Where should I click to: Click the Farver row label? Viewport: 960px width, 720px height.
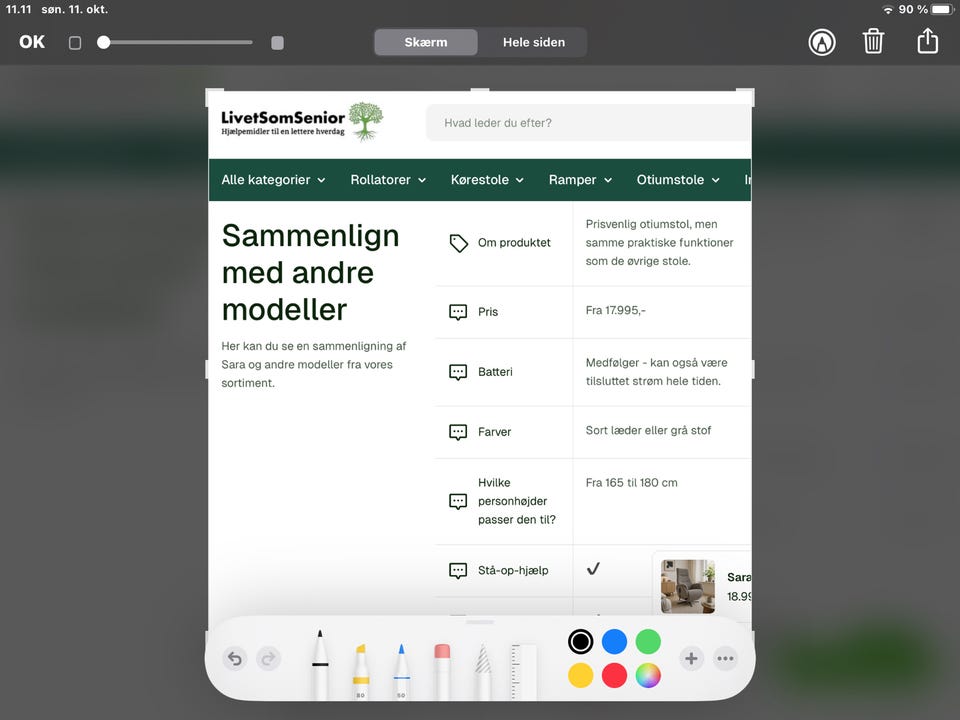click(495, 432)
